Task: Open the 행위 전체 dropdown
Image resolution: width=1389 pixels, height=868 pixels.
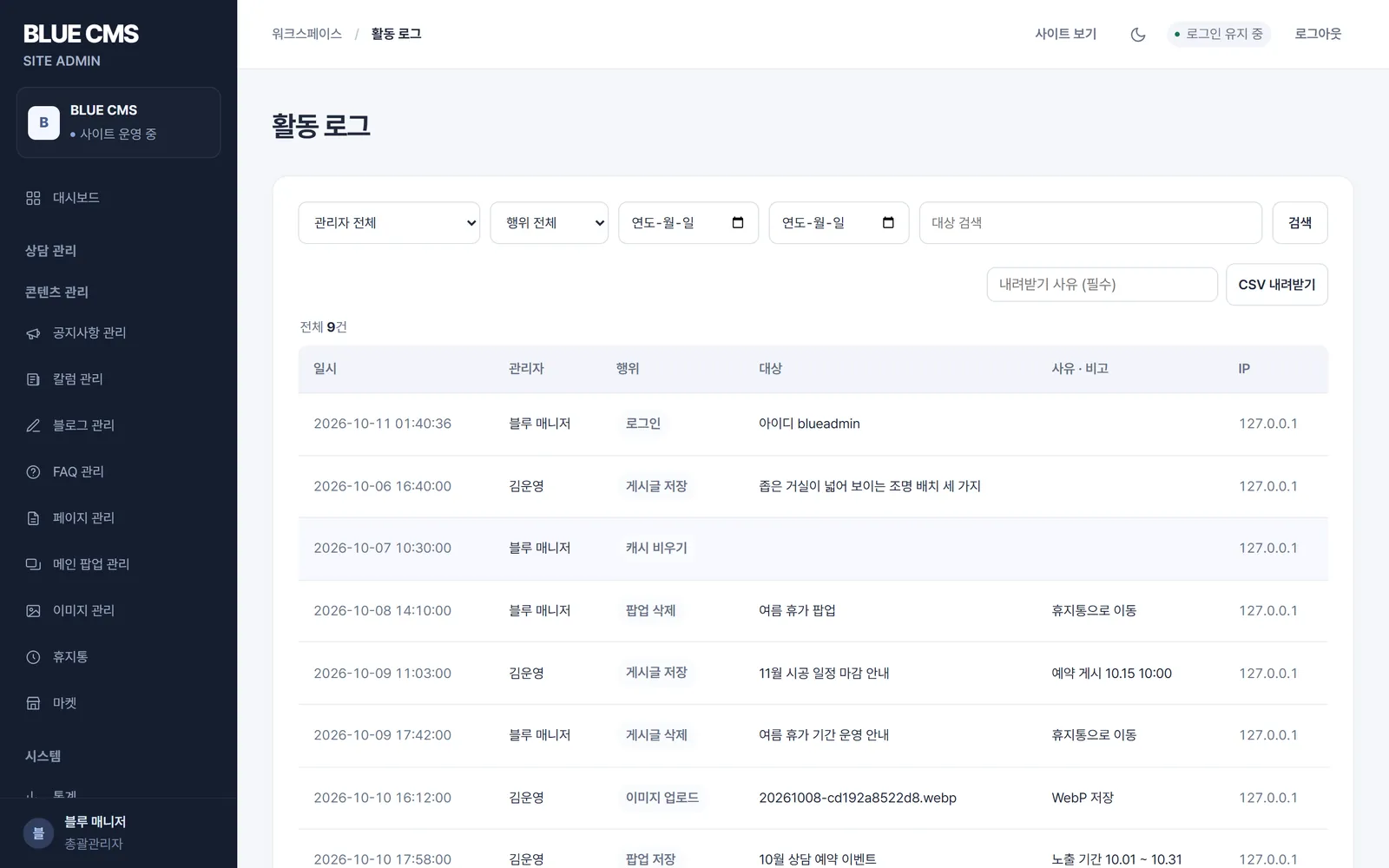Action: pos(550,223)
